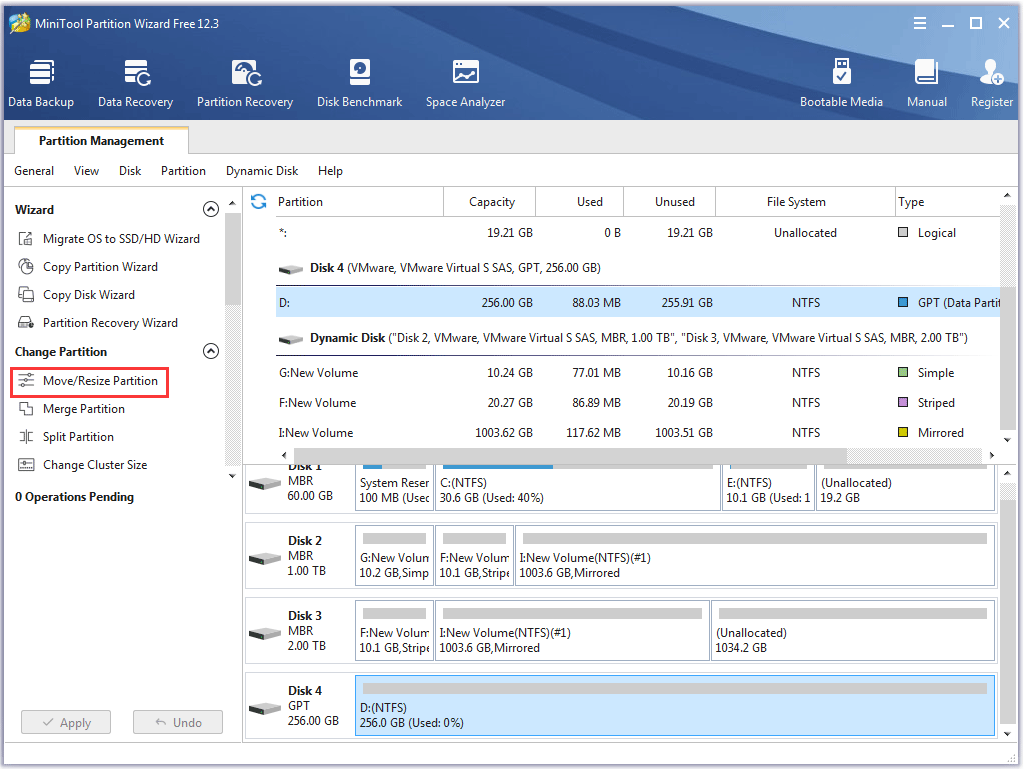Open the Partition menu
Screen dimensions: 1024x769
pyautogui.click(x=184, y=171)
